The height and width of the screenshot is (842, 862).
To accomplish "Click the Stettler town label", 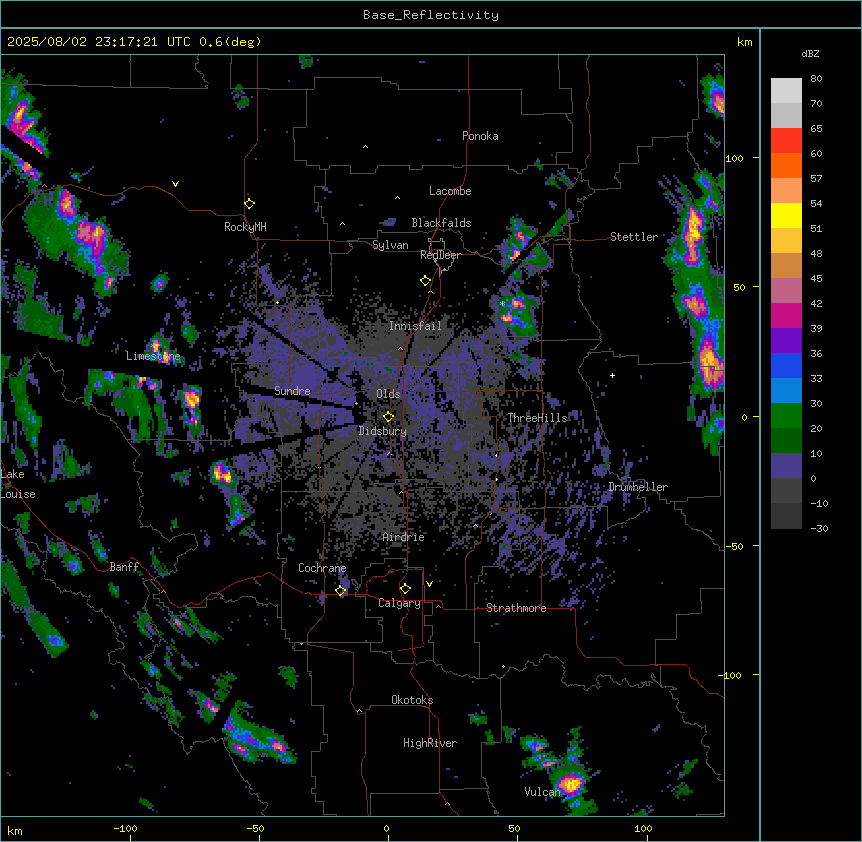I will (634, 237).
